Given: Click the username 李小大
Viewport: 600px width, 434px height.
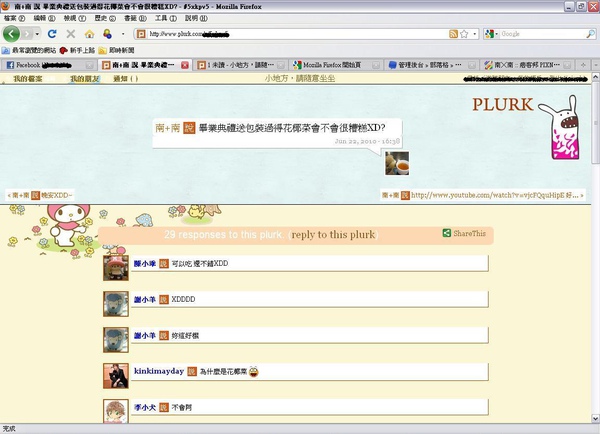Looking at the screenshot, I should 145,407.
